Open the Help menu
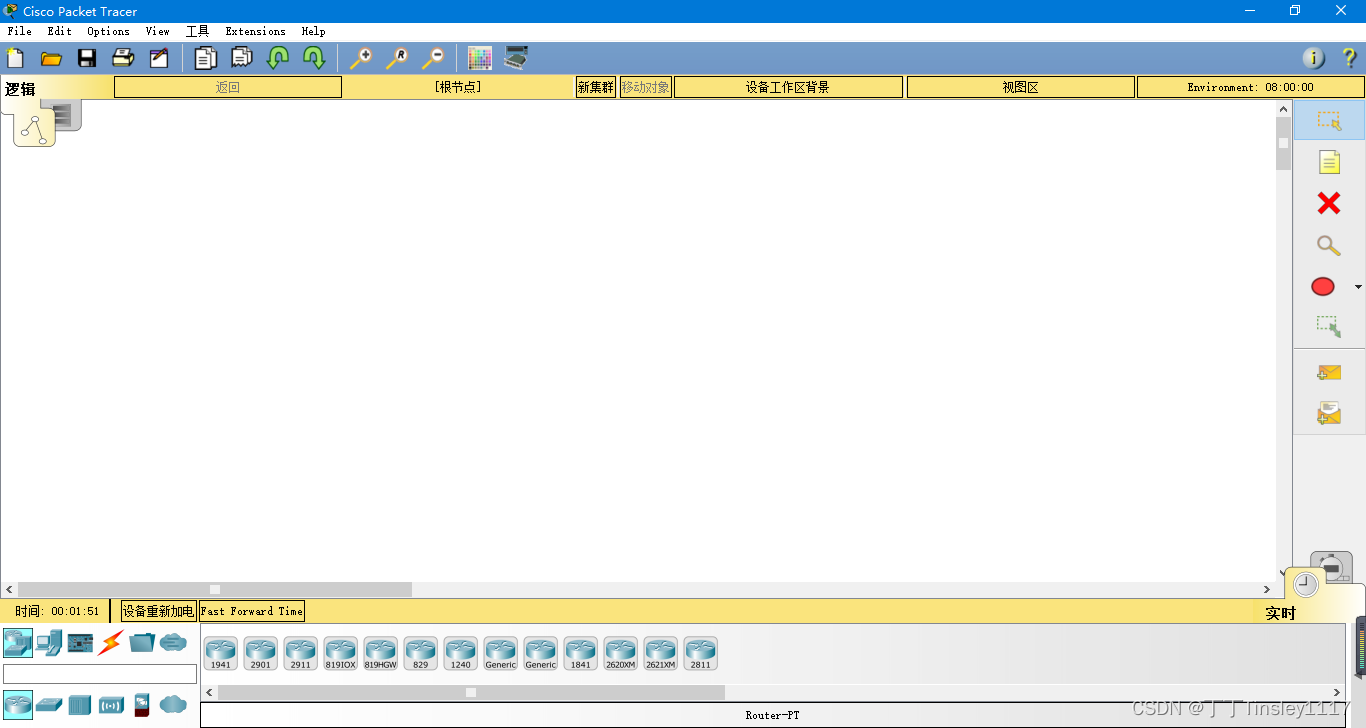 click(x=314, y=31)
